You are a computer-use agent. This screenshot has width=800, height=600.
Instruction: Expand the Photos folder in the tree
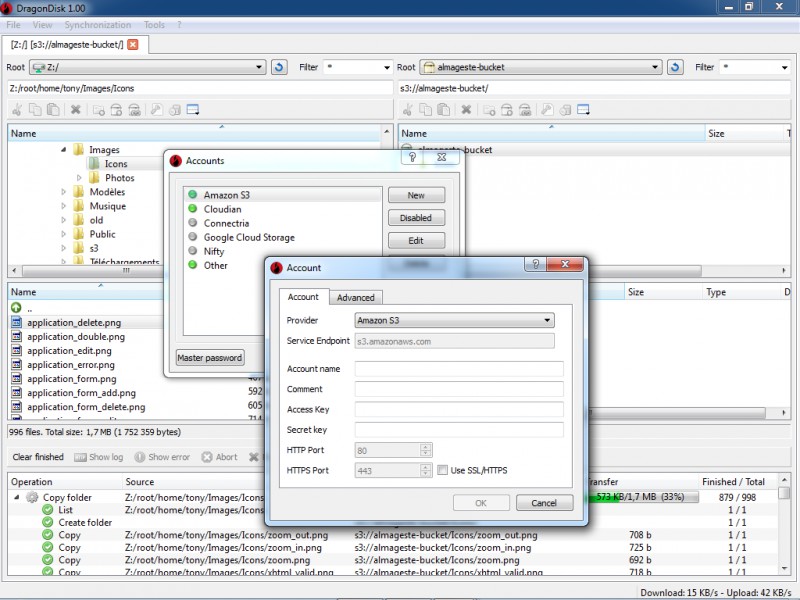coord(79,178)
